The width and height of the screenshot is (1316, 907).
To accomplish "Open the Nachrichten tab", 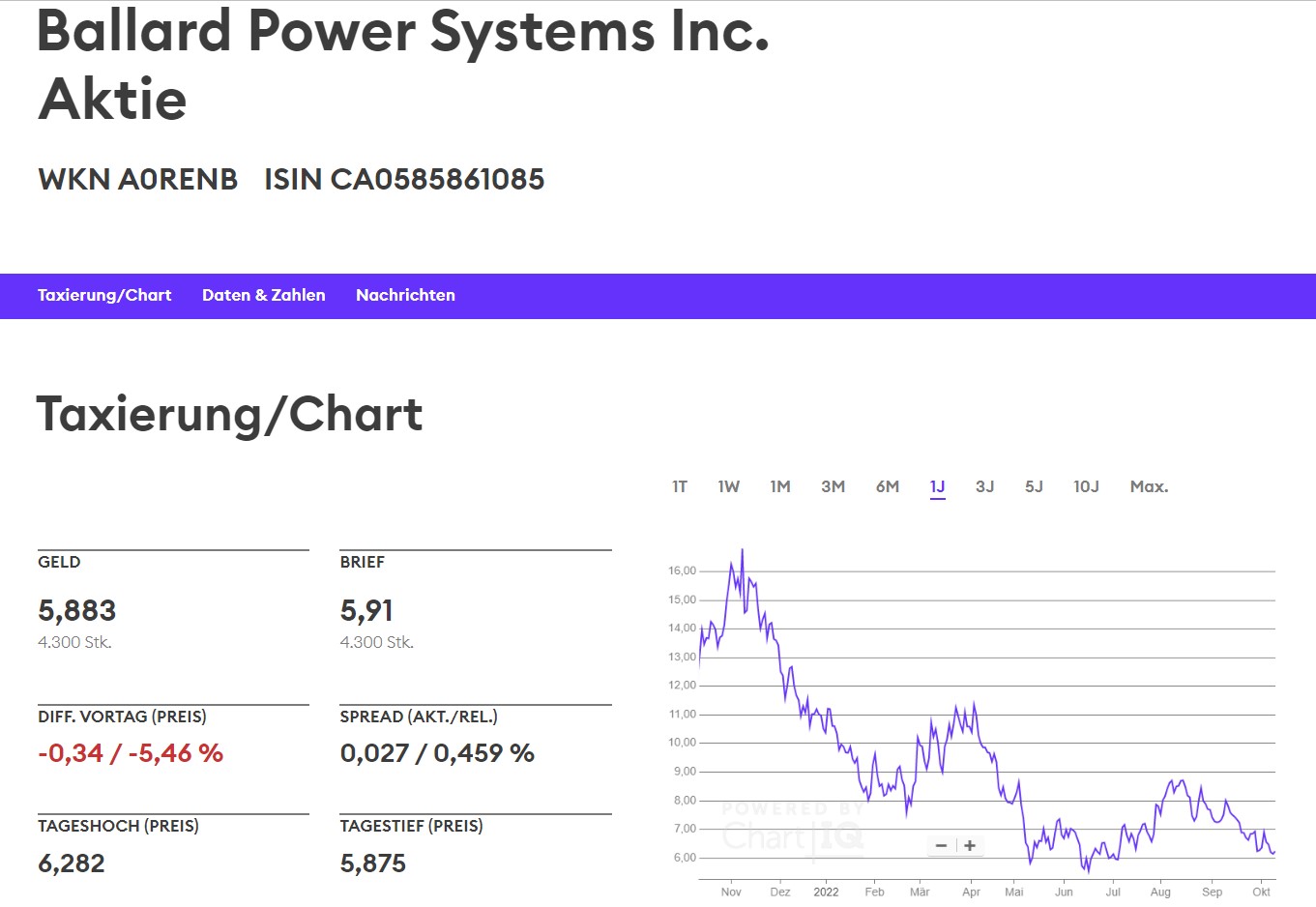I will click(405, 296).
